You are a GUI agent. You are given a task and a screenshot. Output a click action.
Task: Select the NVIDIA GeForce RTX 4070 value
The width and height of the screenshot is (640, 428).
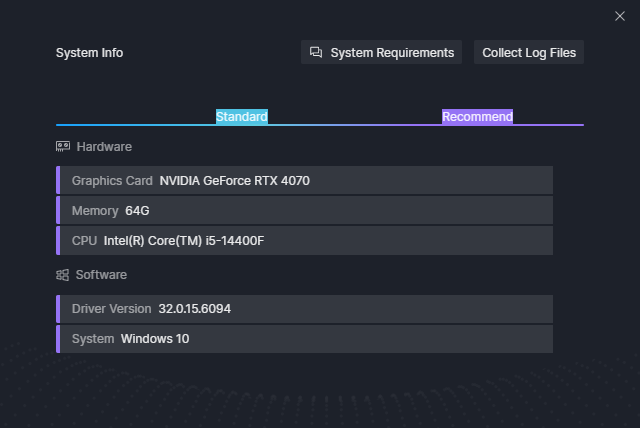point(234,181)
